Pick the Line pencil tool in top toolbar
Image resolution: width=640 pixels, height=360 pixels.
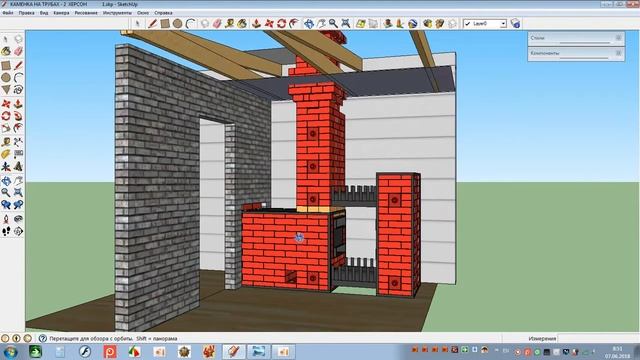click(152, 24)
